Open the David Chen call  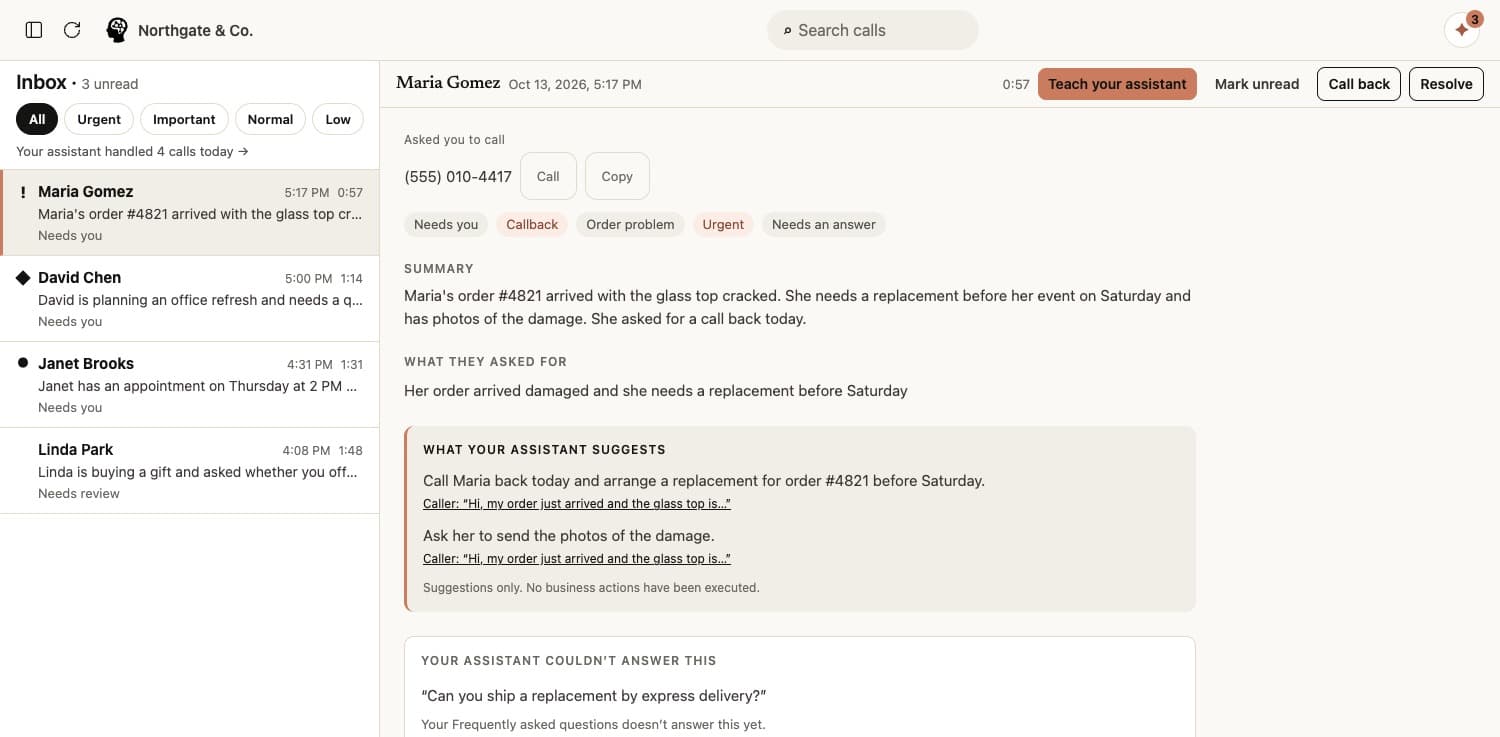[190, 299]
